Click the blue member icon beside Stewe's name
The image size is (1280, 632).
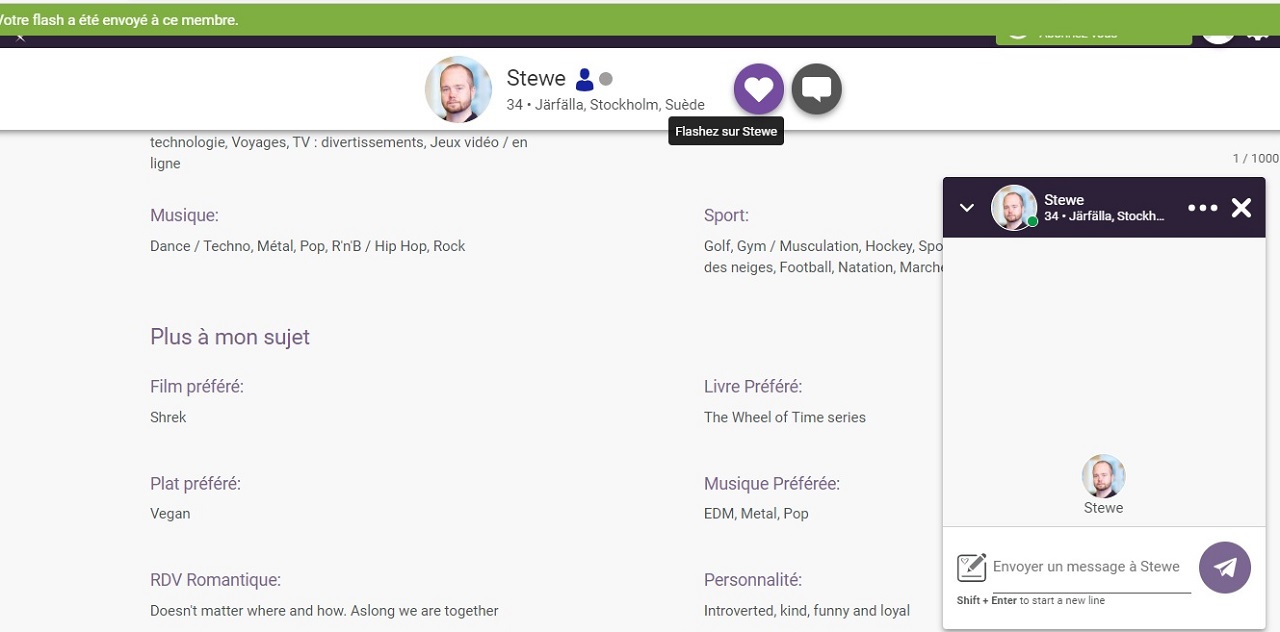[x=585, y=79]
